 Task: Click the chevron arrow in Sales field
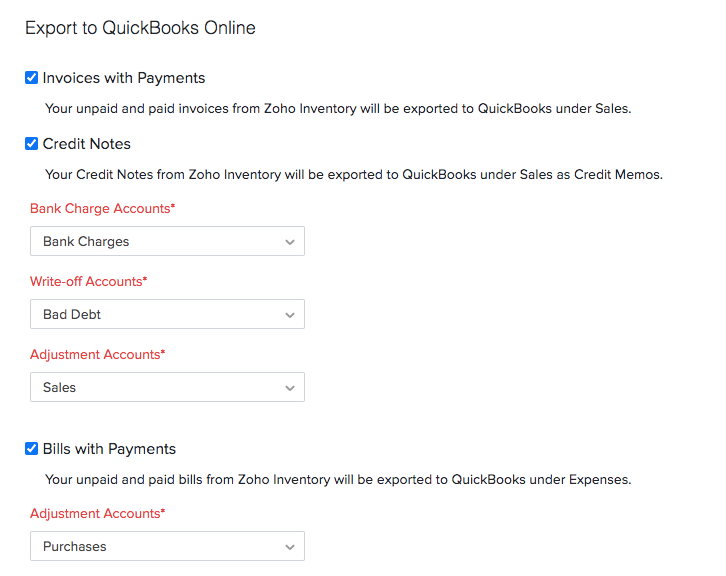click(x=290, y=388)
